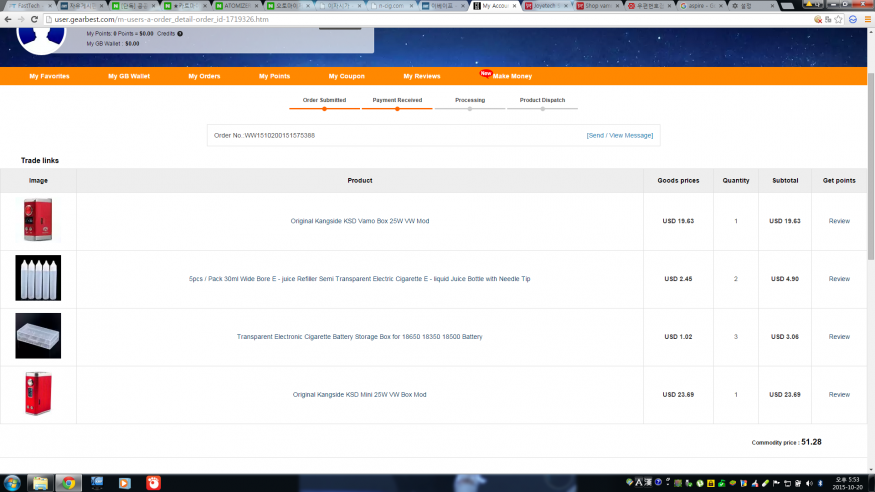
Task: Click the safely remove hardware tray icon
Action: [688, 483]
